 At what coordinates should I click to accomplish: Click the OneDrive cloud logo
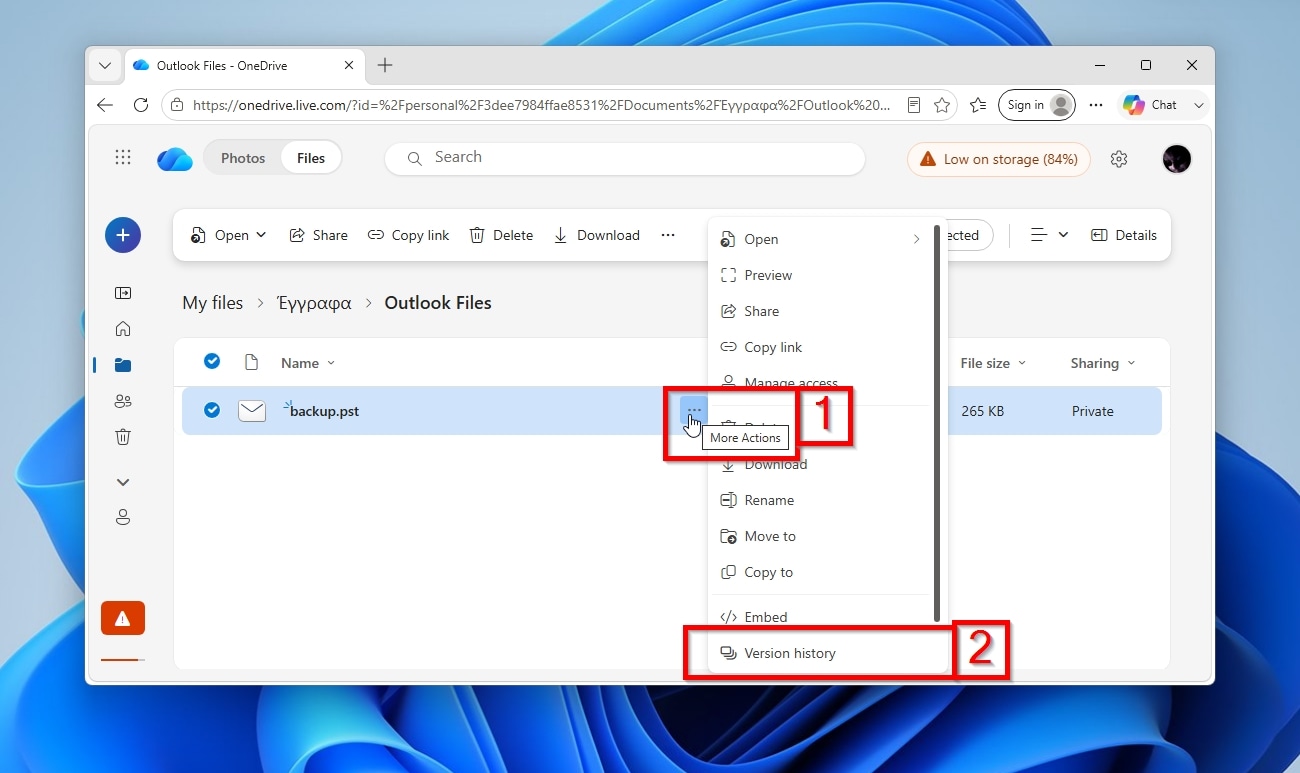click(x=175, y=159)
